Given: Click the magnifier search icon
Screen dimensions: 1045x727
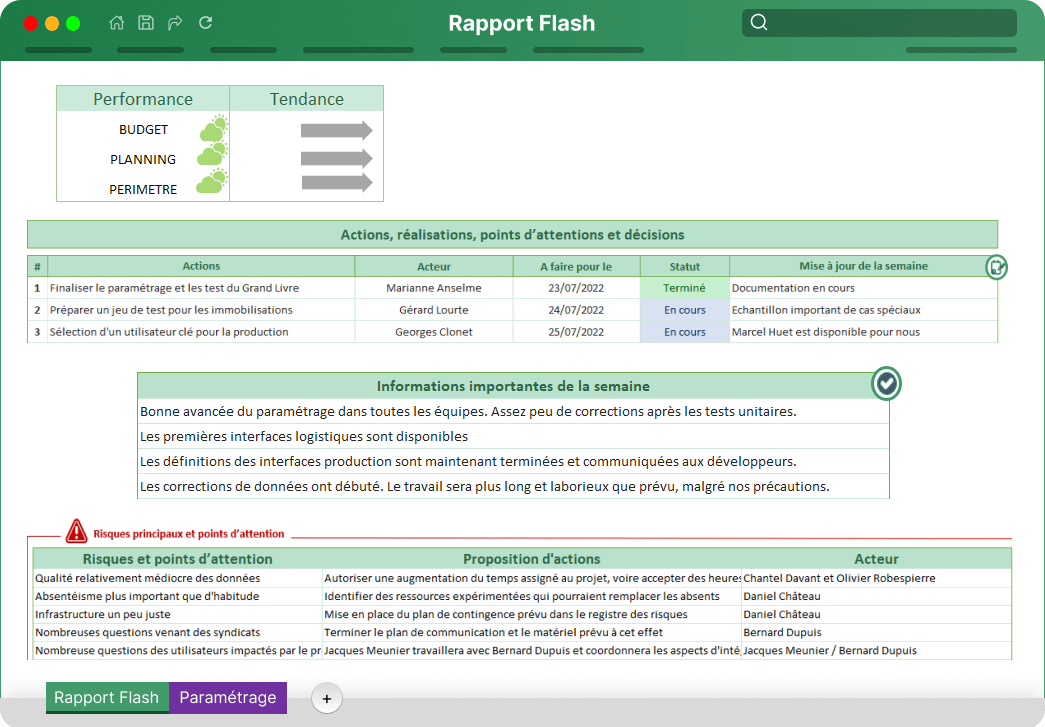Looking at the screenshot, I should (759, 23).
